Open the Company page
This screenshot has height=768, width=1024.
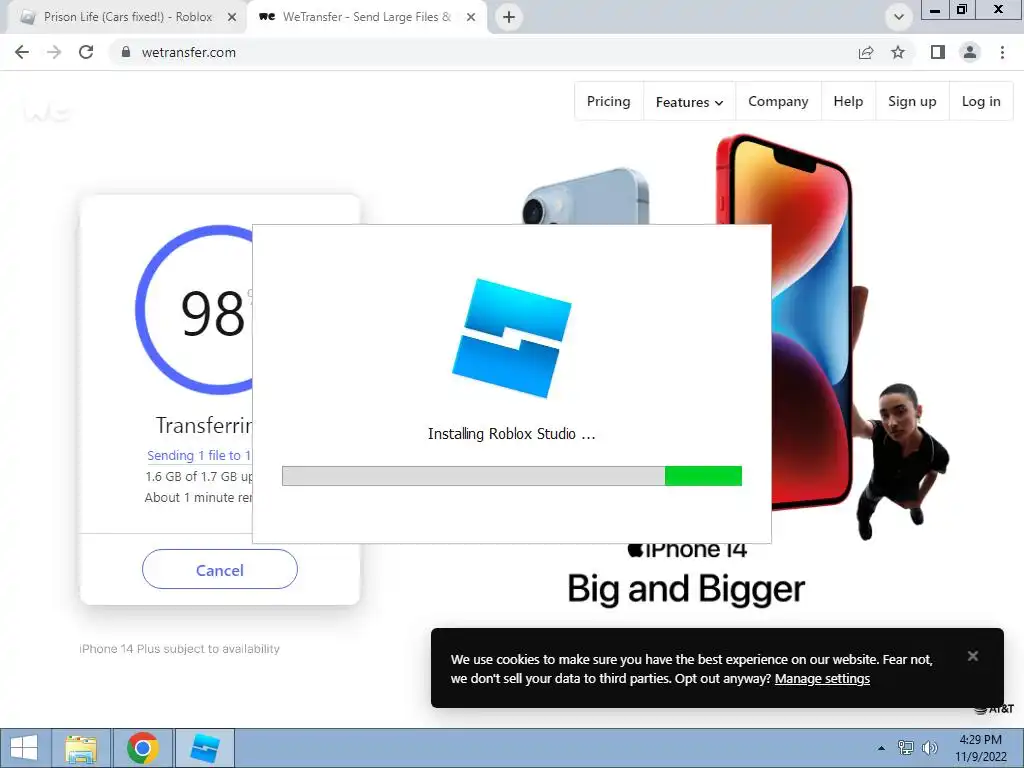tap(778, 101)
